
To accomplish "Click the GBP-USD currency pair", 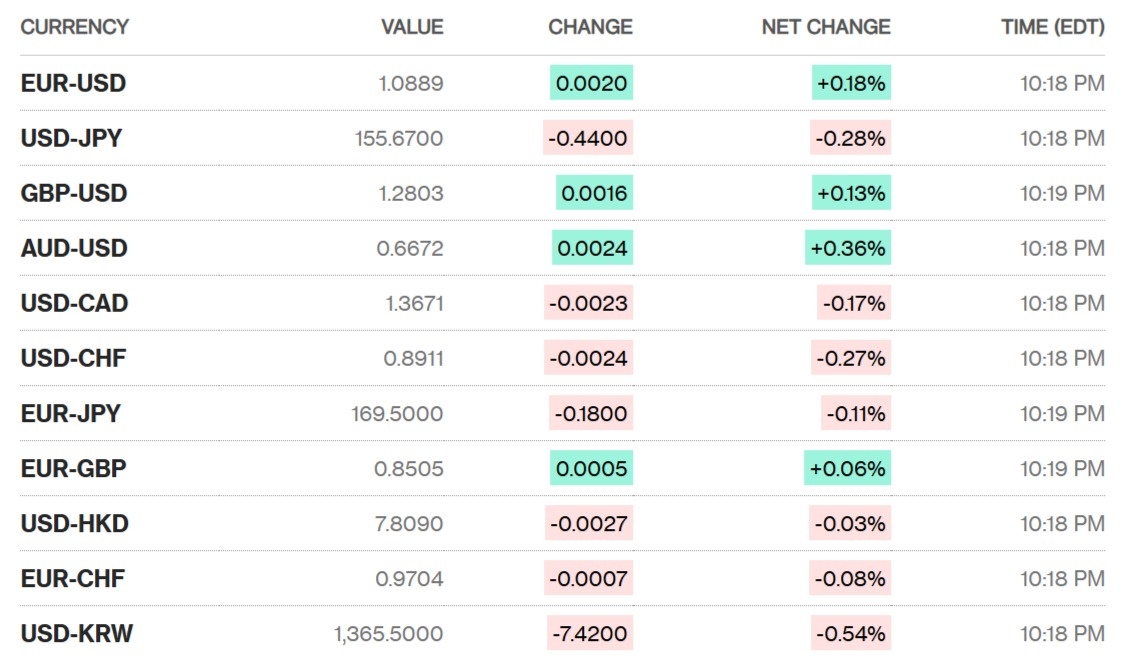I will [74, 193].
